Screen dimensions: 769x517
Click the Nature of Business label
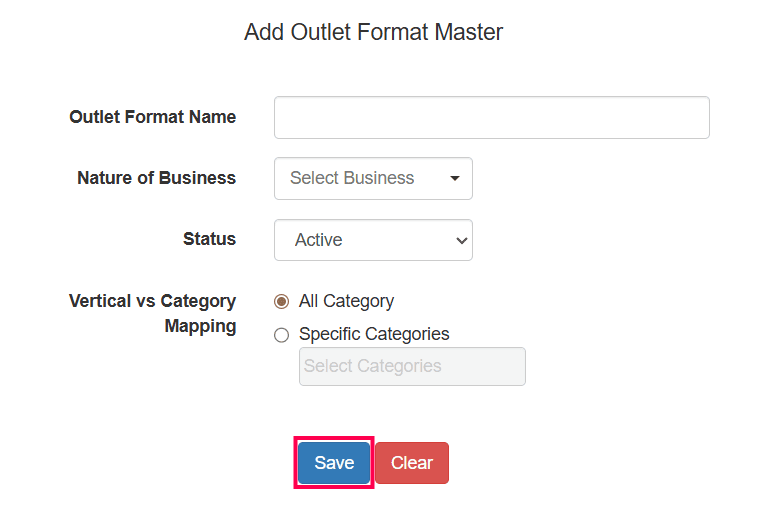[156, 178]
